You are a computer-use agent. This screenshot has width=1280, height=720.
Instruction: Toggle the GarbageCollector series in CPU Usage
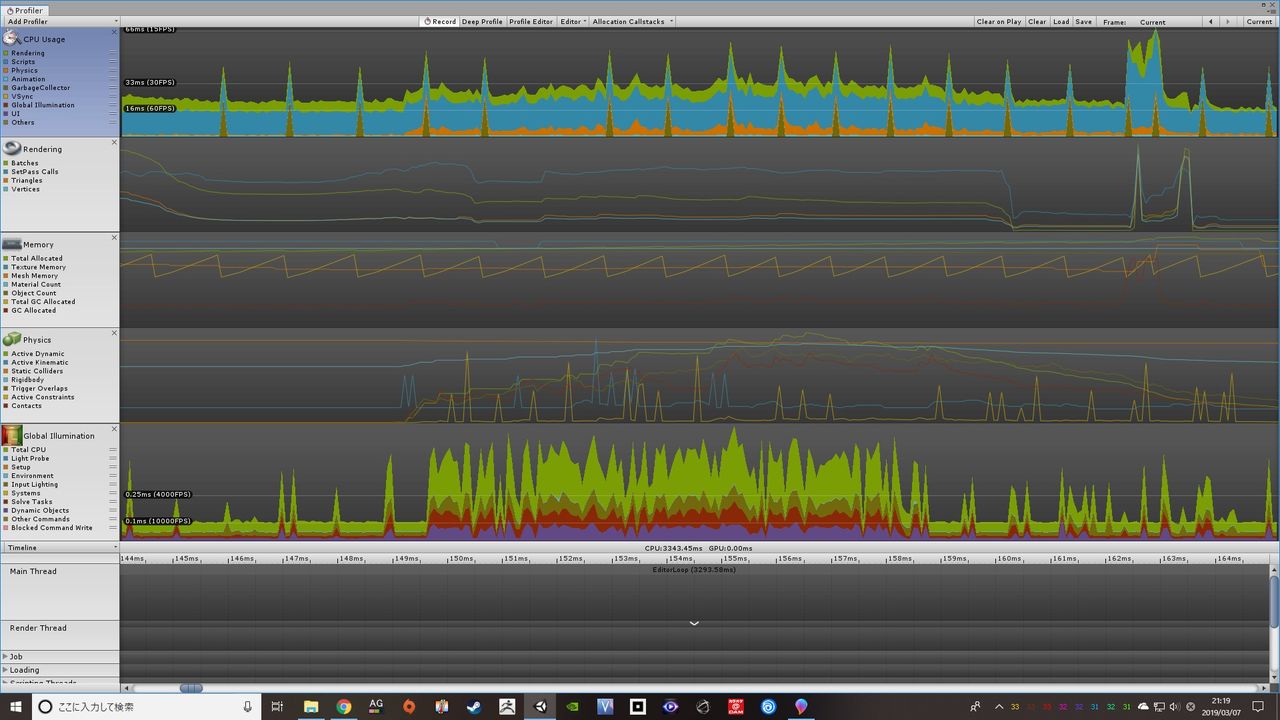coord(41,88)
